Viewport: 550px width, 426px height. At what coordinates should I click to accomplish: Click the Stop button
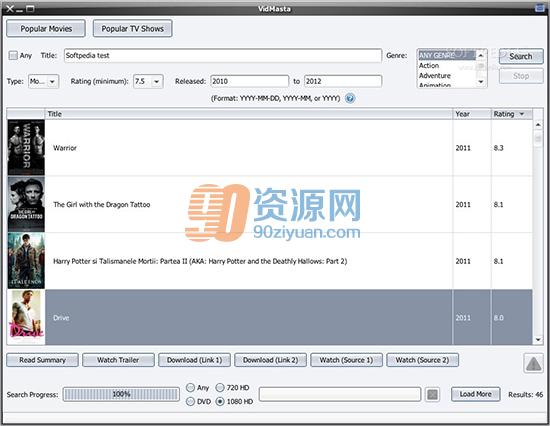(x=521, y=76)
